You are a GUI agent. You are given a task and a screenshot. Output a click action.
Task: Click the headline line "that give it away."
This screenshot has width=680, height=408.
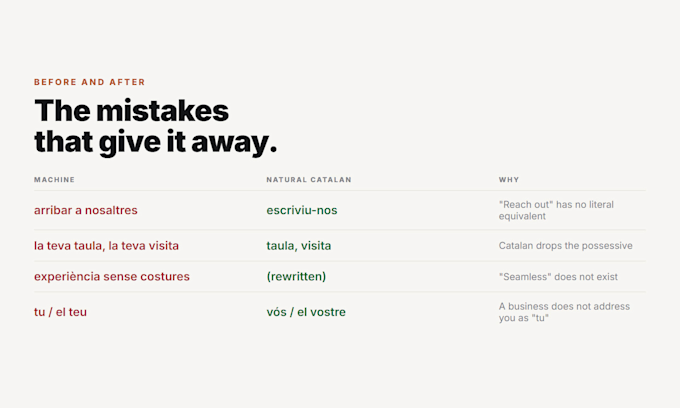(155, 142)
